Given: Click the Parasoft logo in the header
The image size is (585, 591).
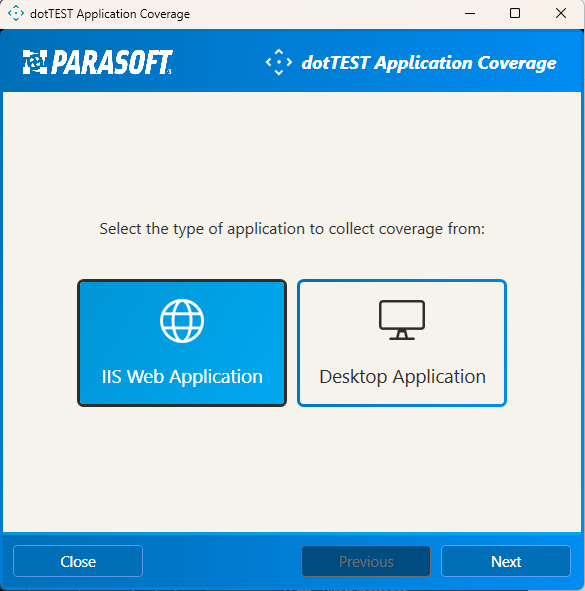Looking at the screenshot, I should 97,62.
